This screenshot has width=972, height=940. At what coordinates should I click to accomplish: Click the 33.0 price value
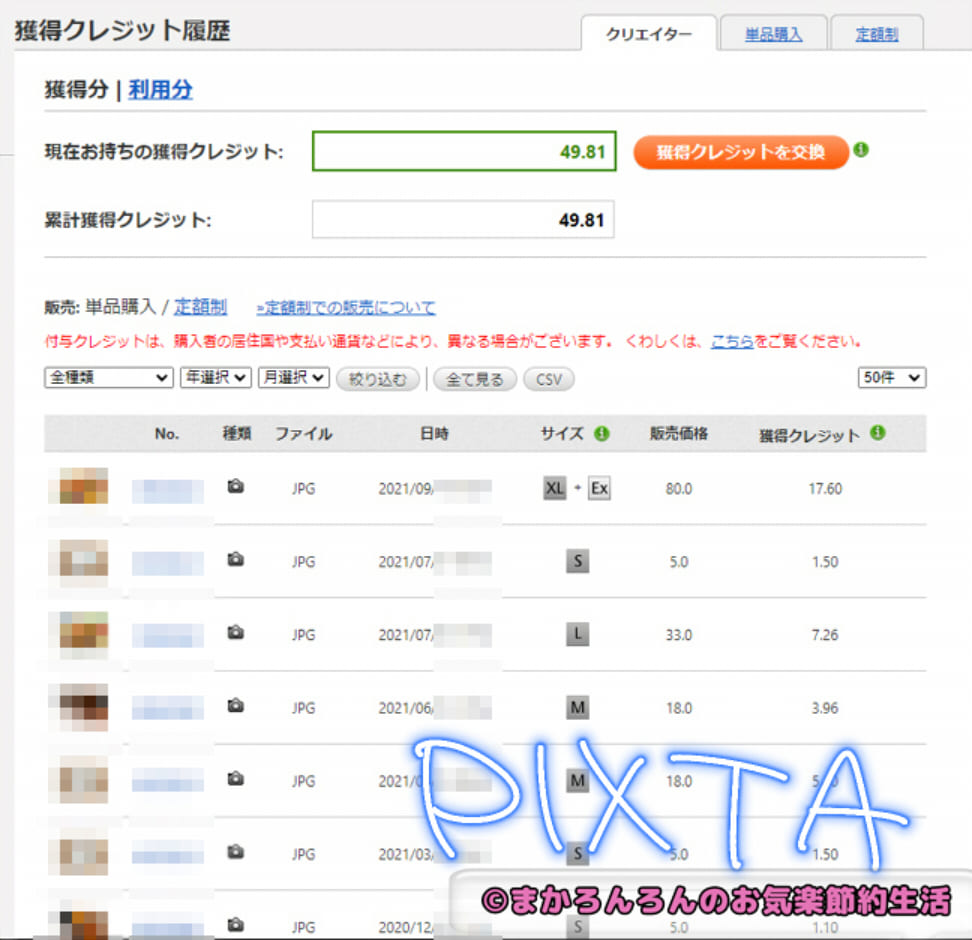[679, 635]
